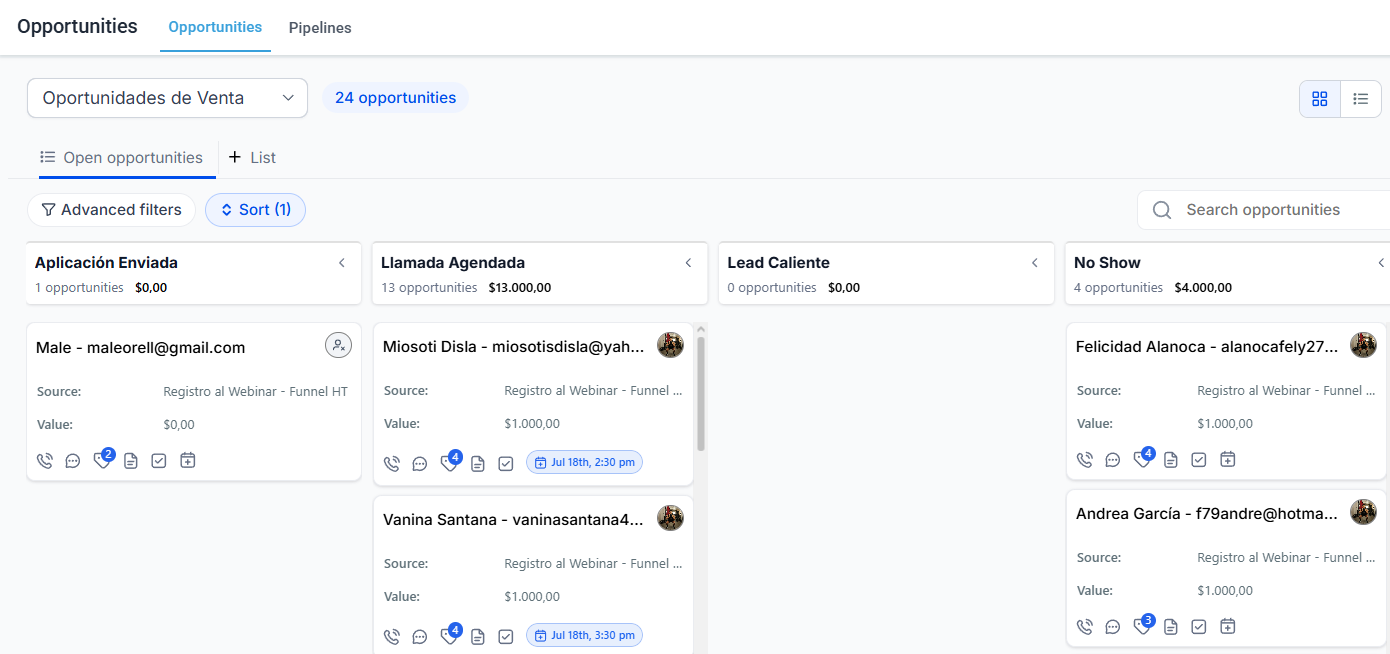Open the Andrea García opportunity title
Image resolution: width=1390 pixels, height=654 pixels.
click(1207, 514)
